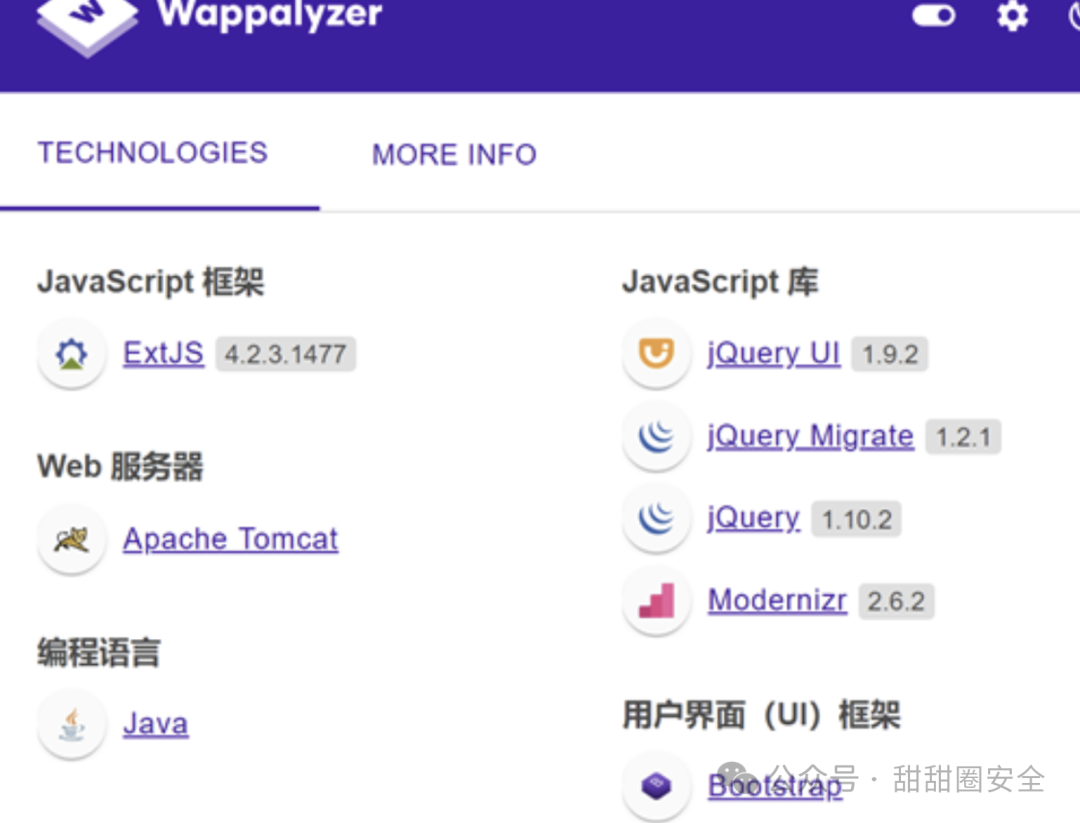Open the Modernizr link

(777, 601)
